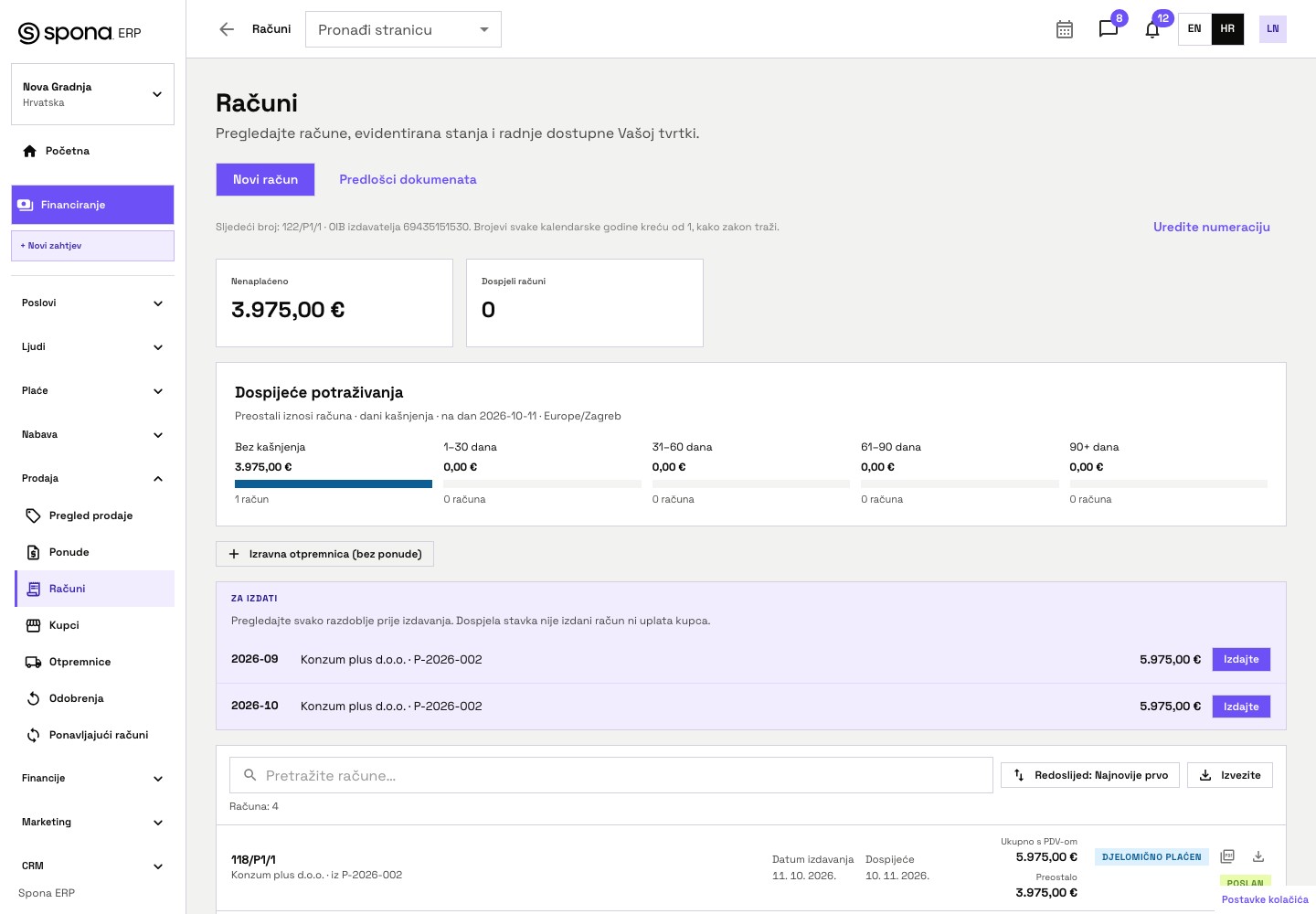Open chat messages with 8 unread
Image resolution: width=1316 pixels, height=914 pixels.
tap(1109, 29)
